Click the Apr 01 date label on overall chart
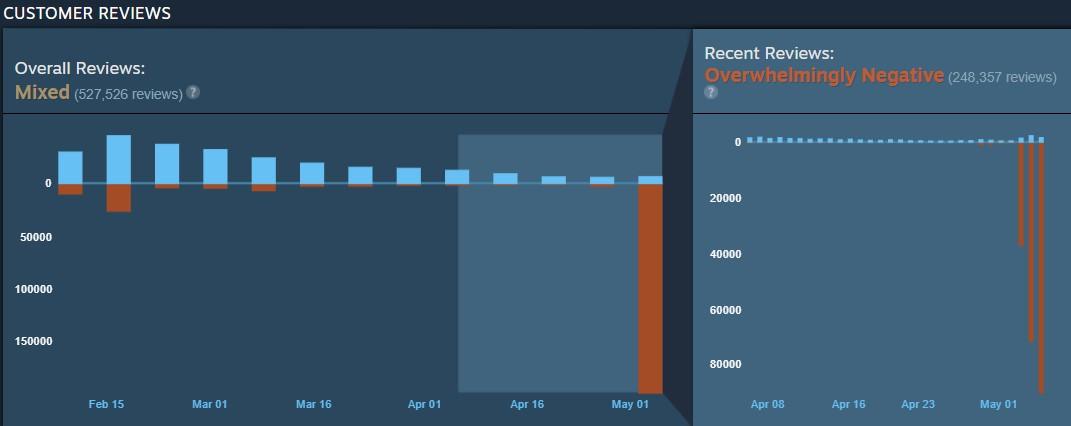Image resolution: width=1071 pixels, height=426 pixels. click(x=424, y=404)
